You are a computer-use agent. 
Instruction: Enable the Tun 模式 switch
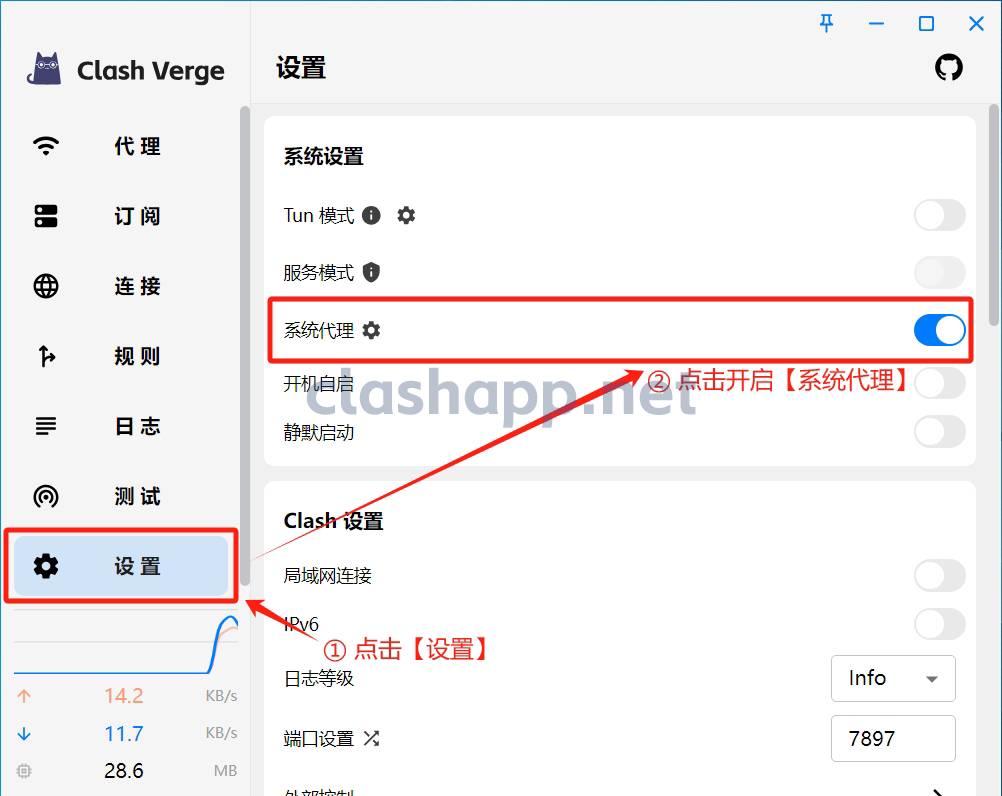pos(939,215)
